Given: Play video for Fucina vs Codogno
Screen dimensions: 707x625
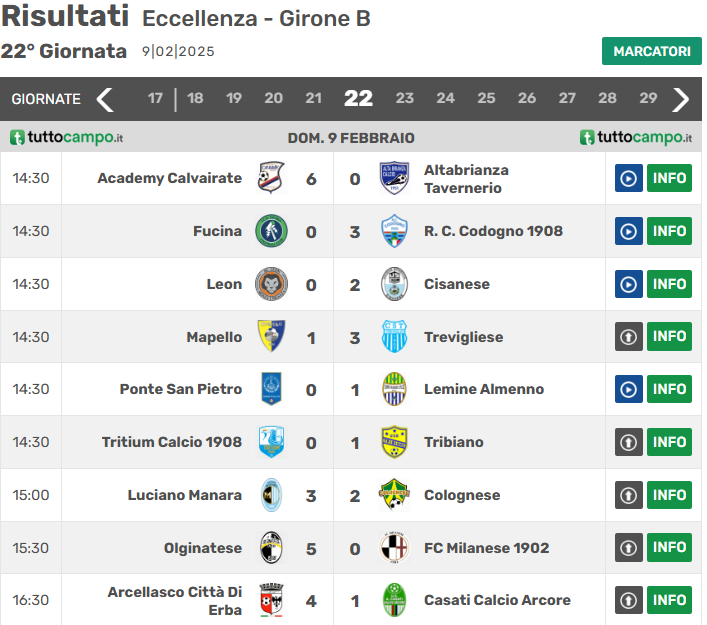Looking at the screenshot, I should [x=628, y=232].
